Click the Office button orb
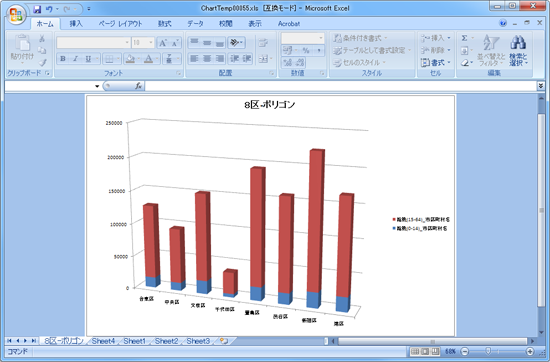The width and height of the screenshot is (550, 362). pyautogui.click(x=16, y=15)
